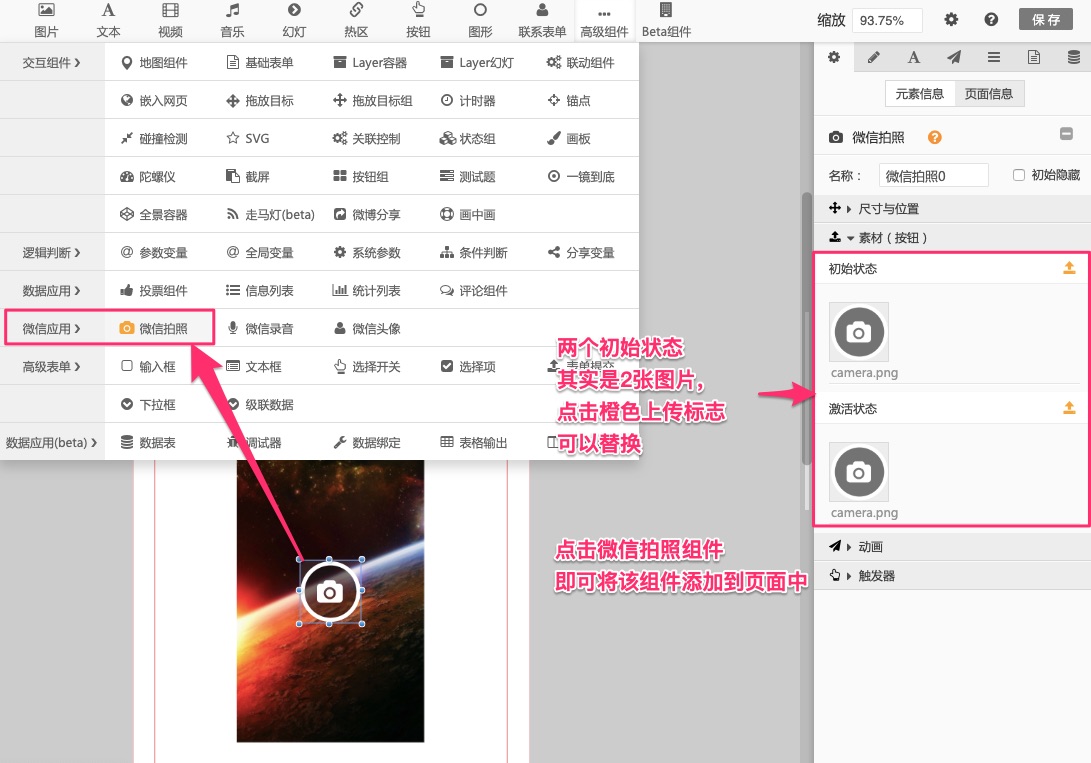
Task: Click the orange upload icon for 初始状态
Action: [x=1069, y=268]
